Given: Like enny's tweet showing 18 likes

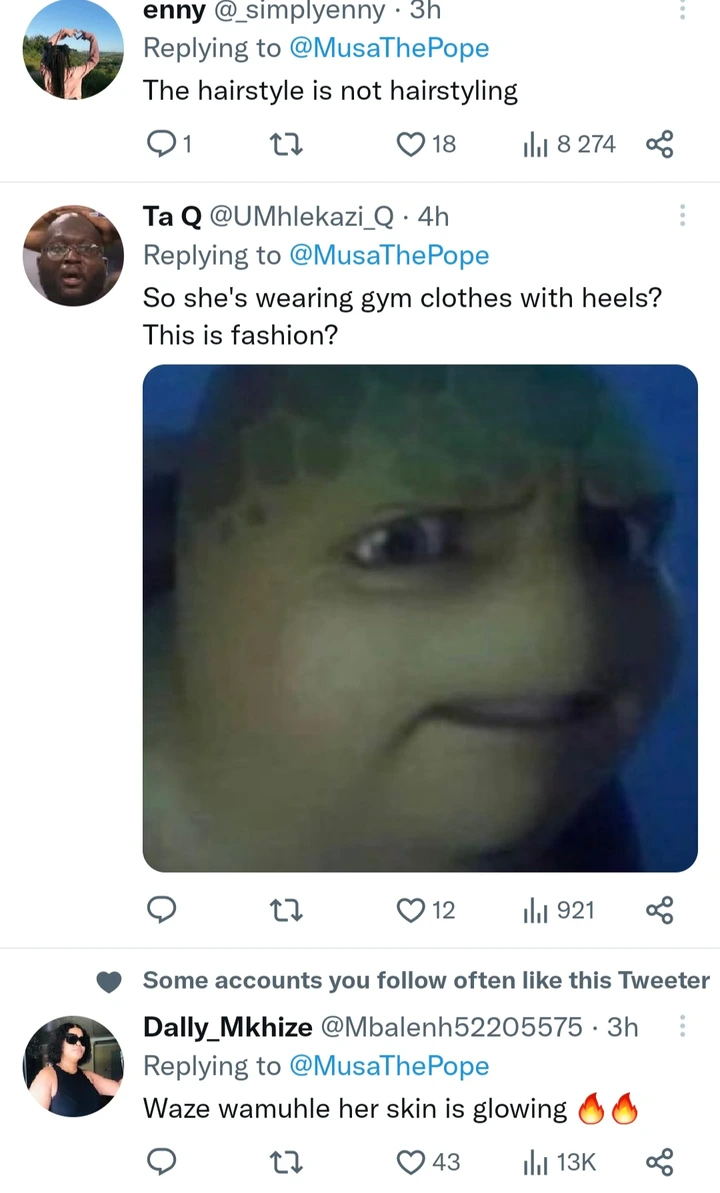Looking at the screenshot, I should pyautogui.click(x=426, y=144).
